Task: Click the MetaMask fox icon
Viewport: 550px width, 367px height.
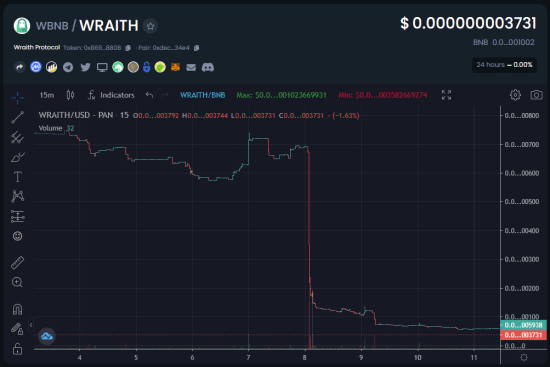Action: point(175,67)
